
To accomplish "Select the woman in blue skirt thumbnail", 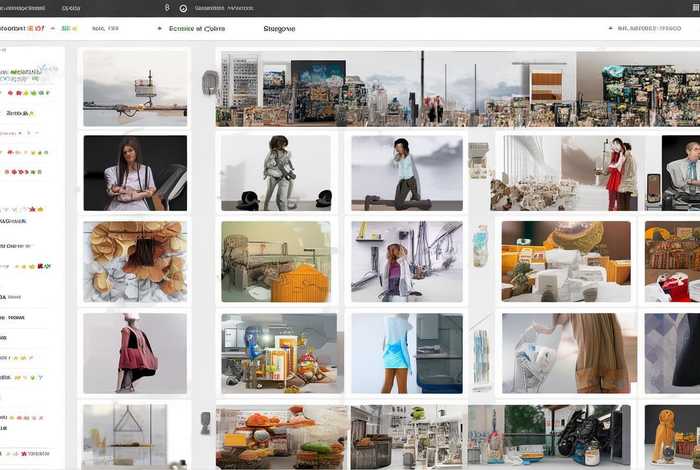I will coord(406,353).
